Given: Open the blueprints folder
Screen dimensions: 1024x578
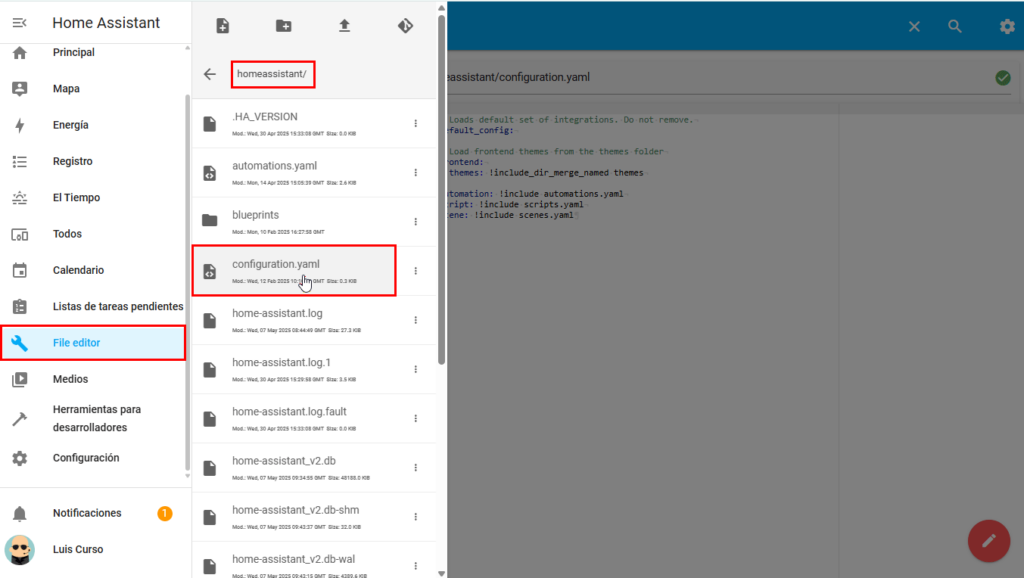Looking at the screenshot, I should point(256,215).
